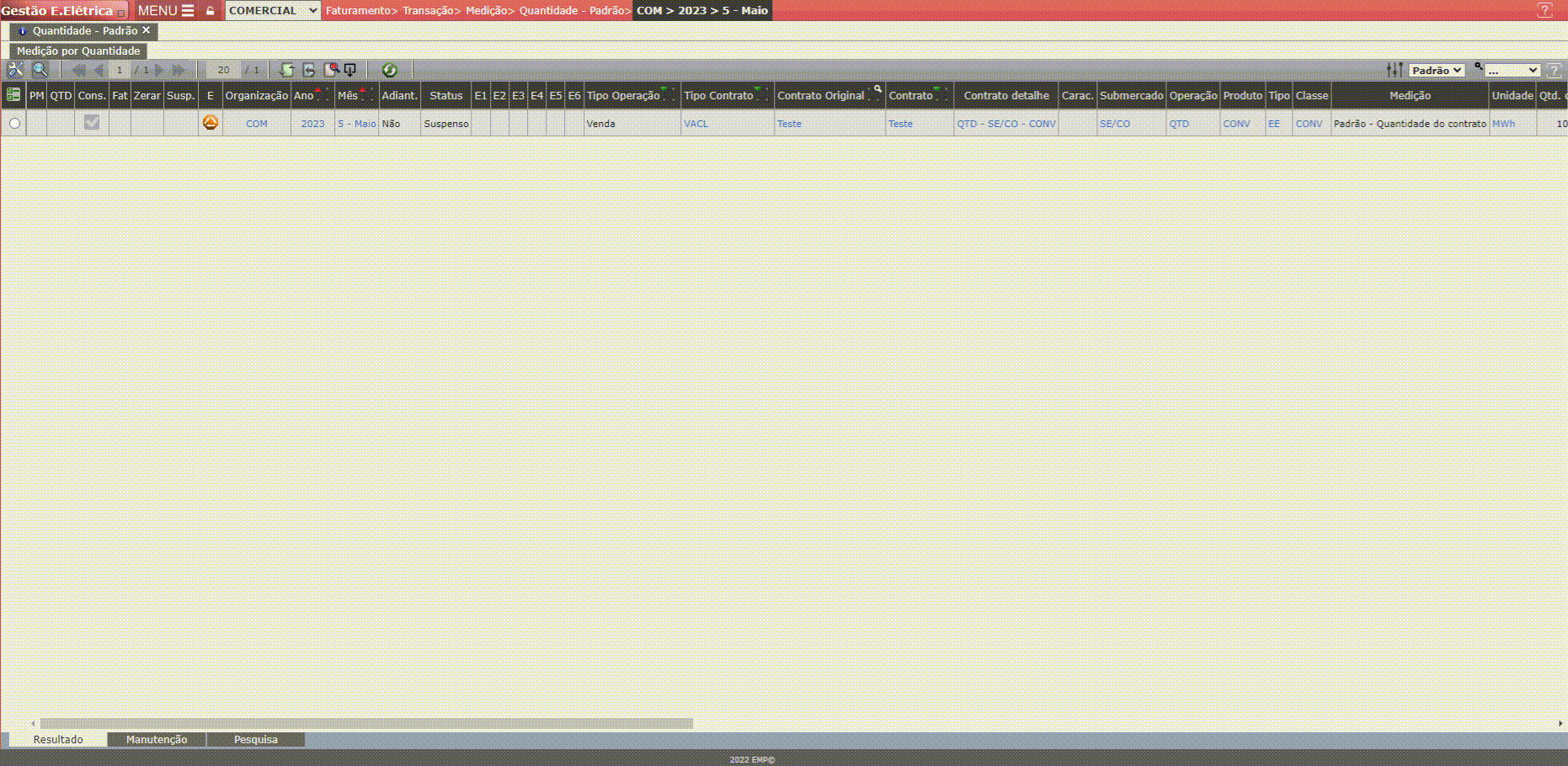Click the sliders settings icon beside Padrão
Screen dimensions: 1568x766
pyautogui.click(x=1395, y=70)
